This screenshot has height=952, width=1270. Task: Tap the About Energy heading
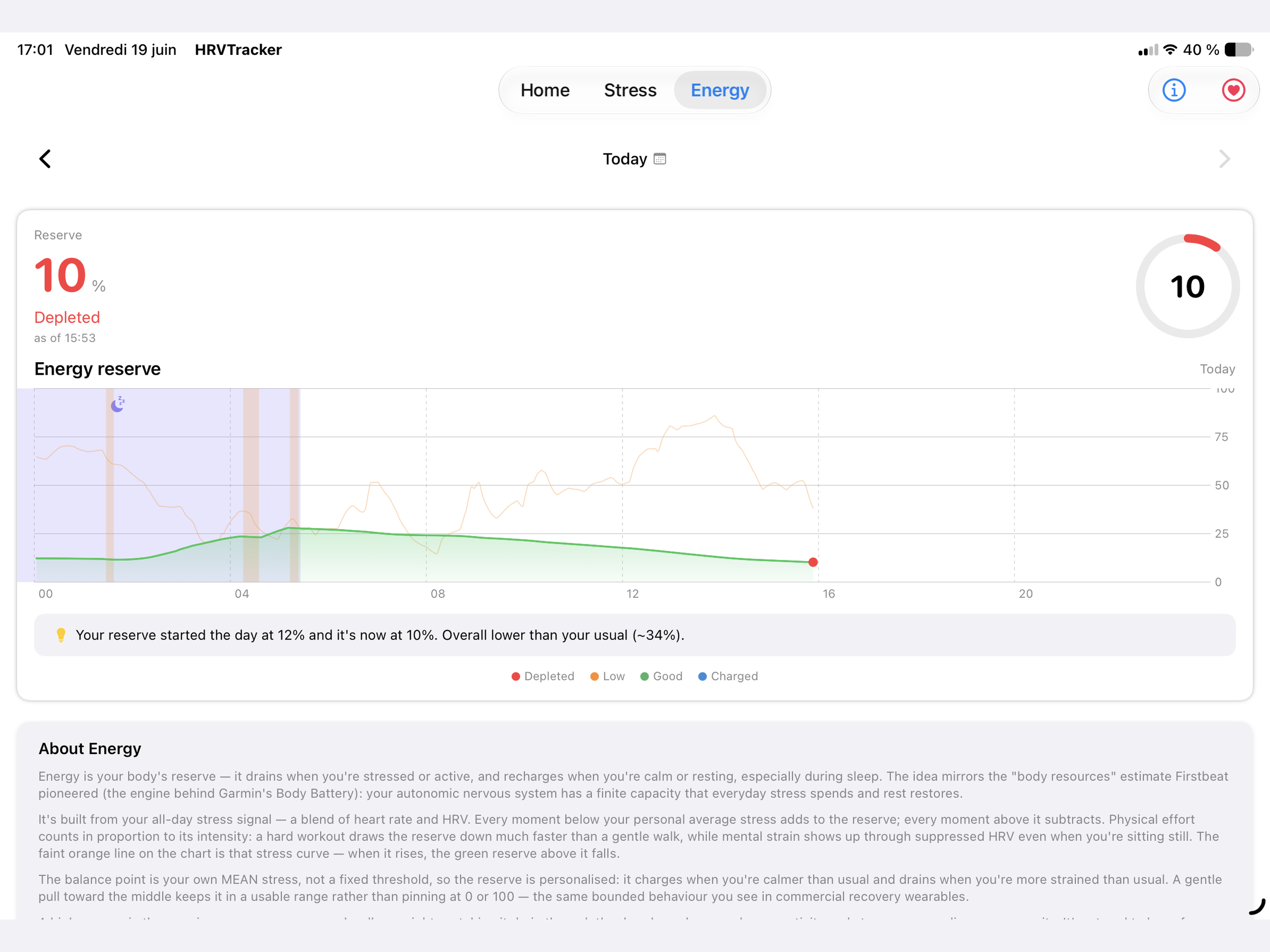[x=90, y=749]
